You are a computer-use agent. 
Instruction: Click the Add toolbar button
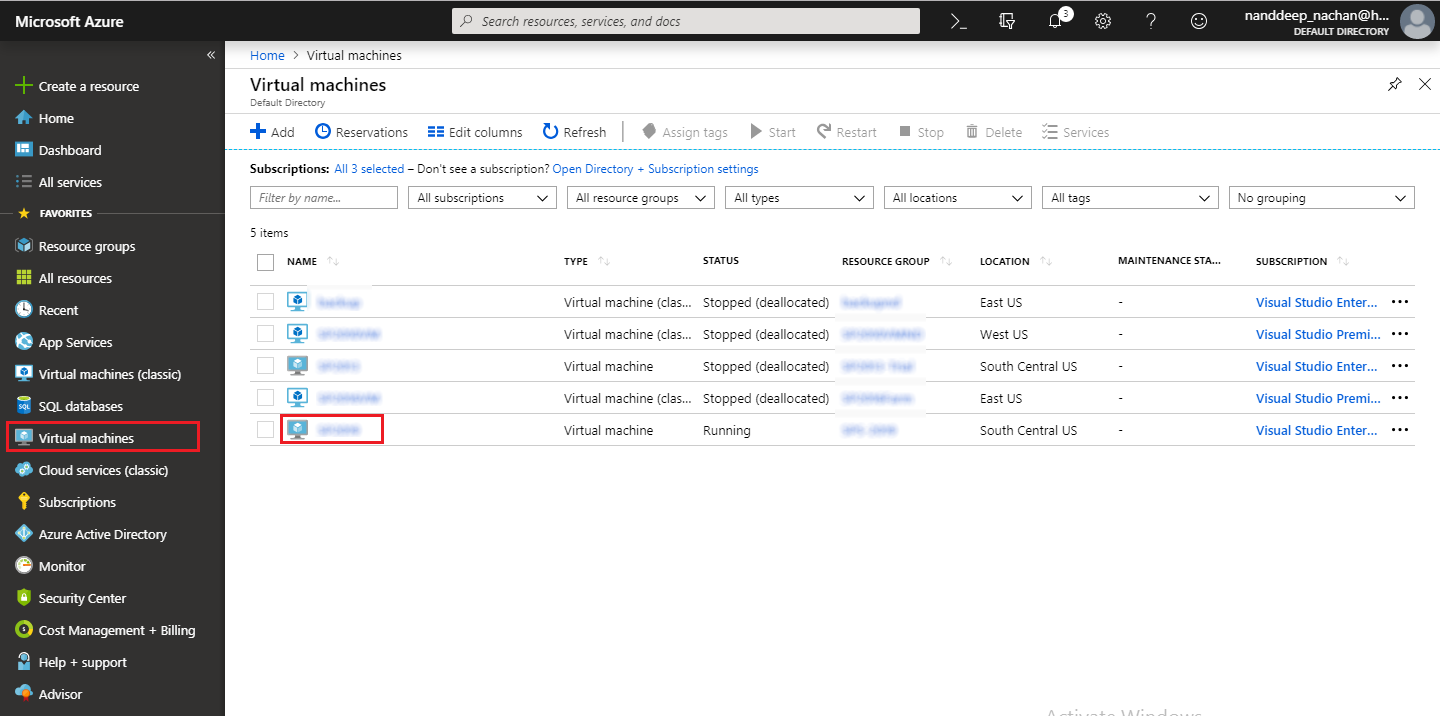coord(272,132)
